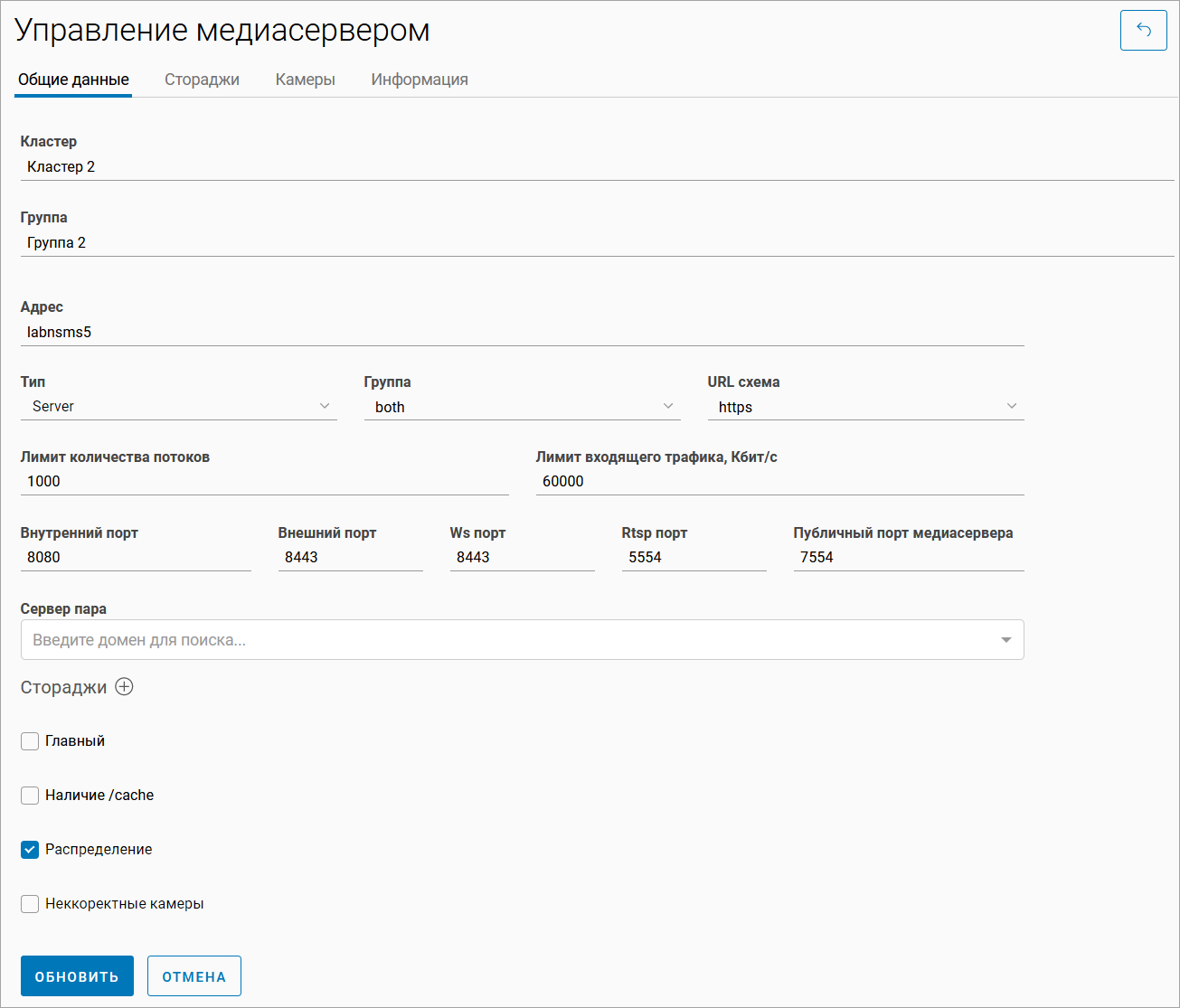The width and height of the screenshot is (1180, 1008).
Task: Open the Камеры tab
Action: tap(305, 80)
